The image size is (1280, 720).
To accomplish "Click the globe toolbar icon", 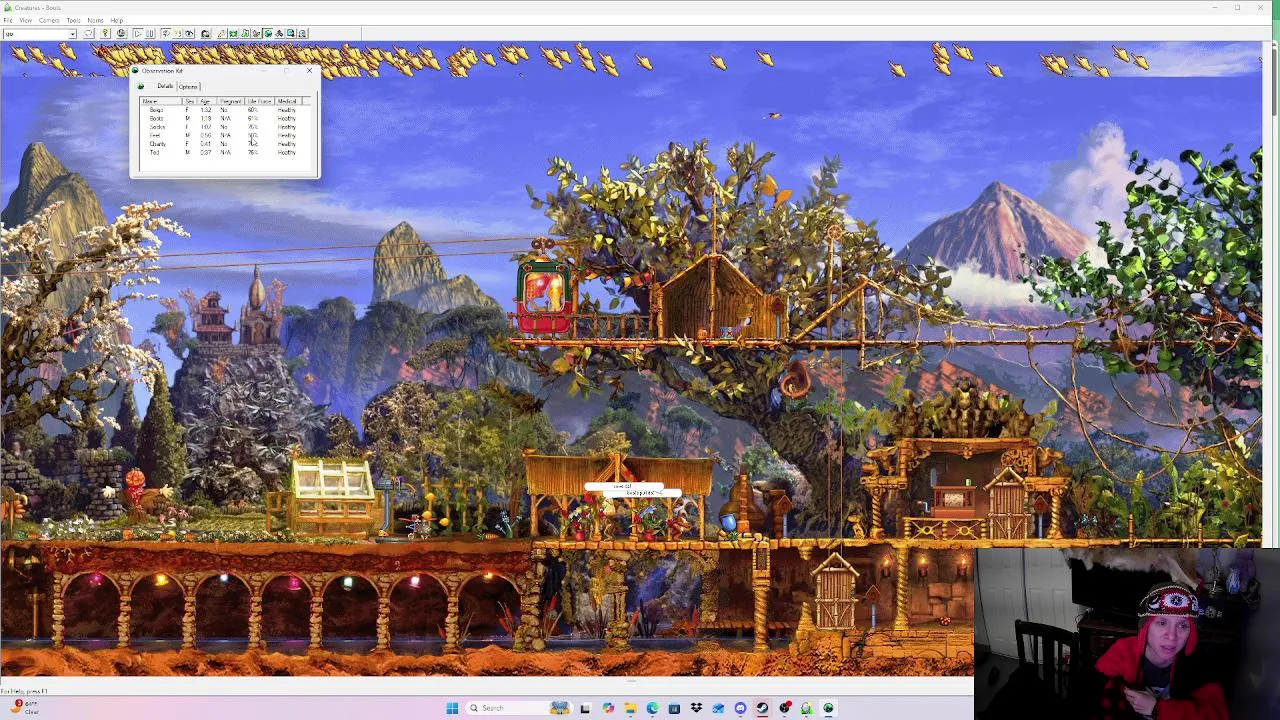I will [121, 34].
